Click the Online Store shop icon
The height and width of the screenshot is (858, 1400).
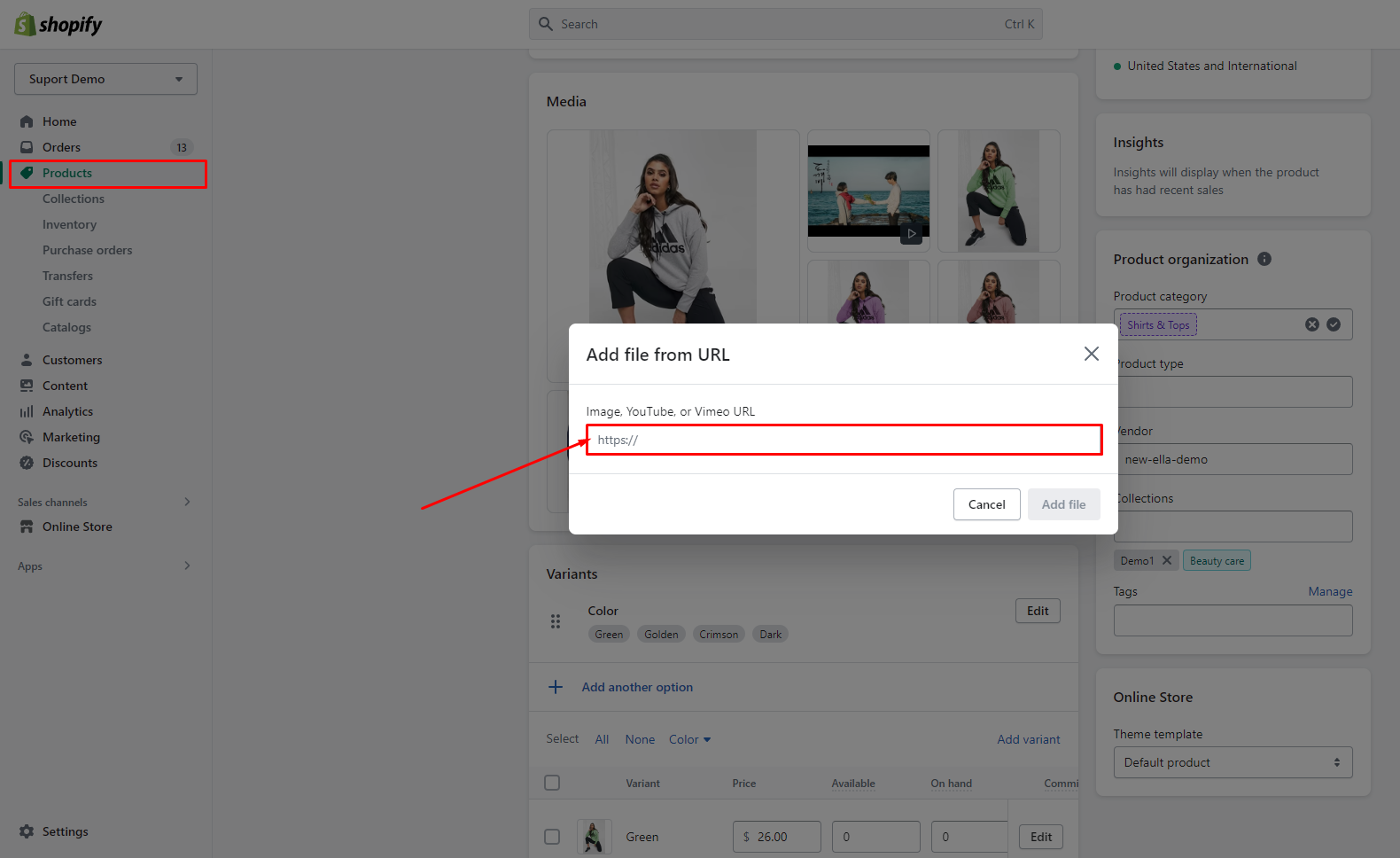27,526
